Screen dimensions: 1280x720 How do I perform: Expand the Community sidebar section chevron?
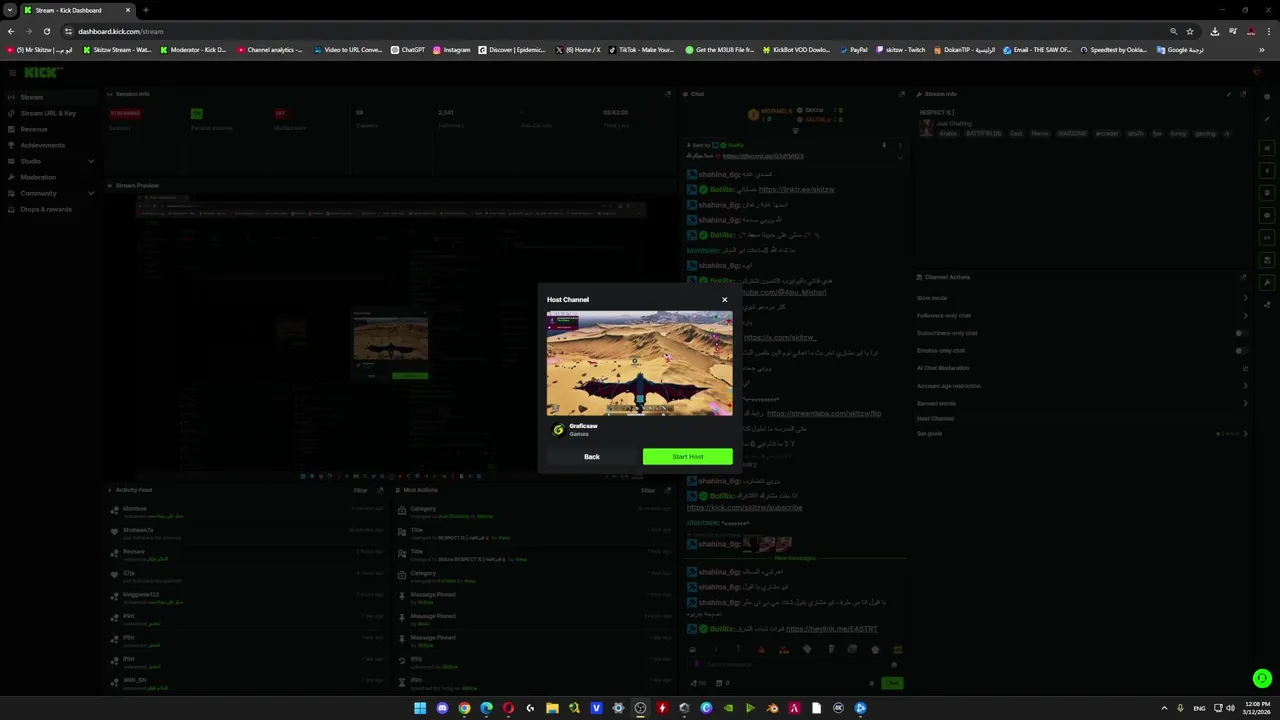point(91,193)
